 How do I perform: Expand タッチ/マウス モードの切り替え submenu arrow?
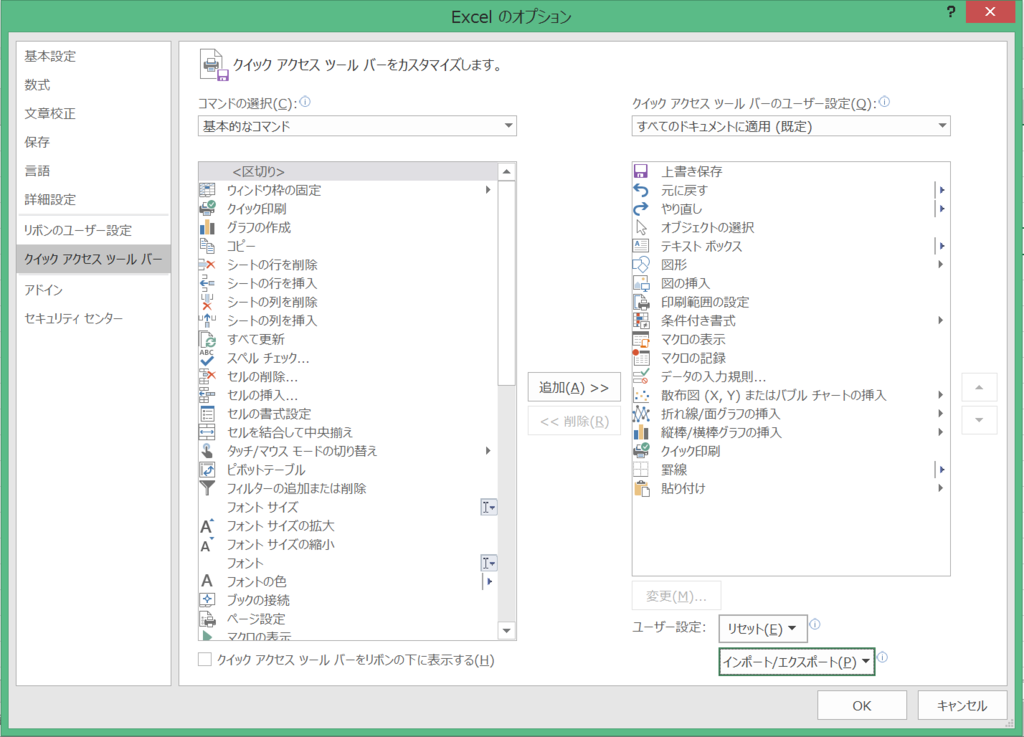coord(488,450)
